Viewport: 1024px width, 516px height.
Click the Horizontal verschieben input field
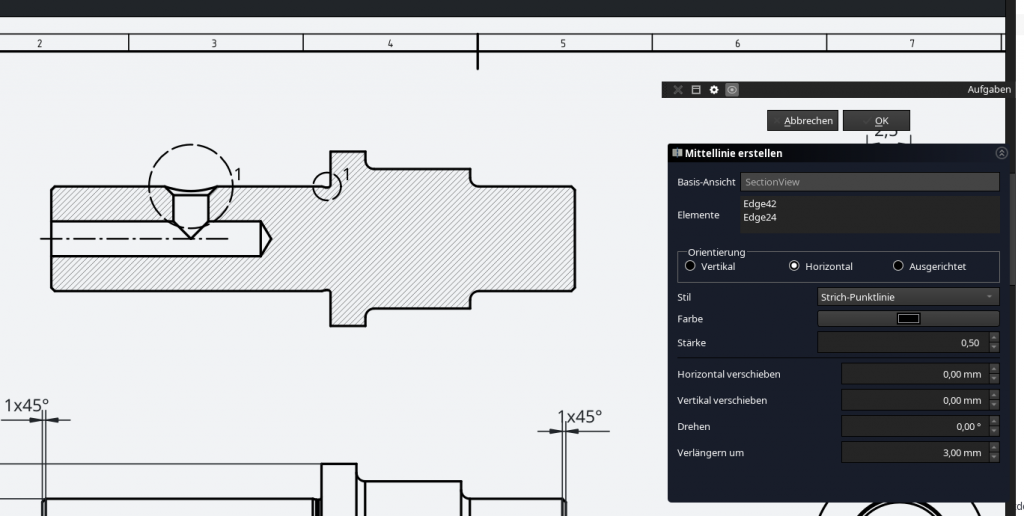coord(913,374)
